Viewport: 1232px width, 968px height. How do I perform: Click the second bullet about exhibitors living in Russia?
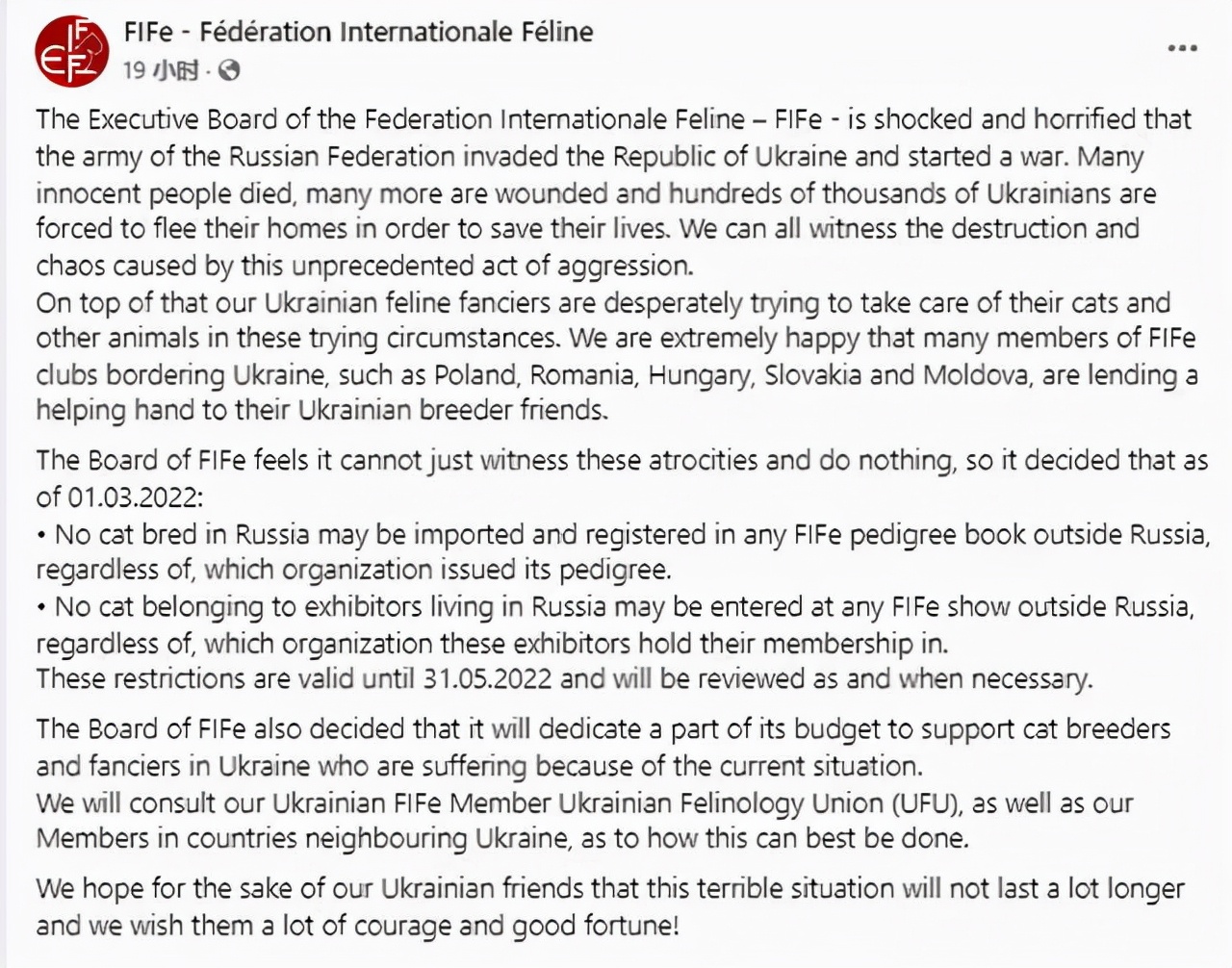615,624
